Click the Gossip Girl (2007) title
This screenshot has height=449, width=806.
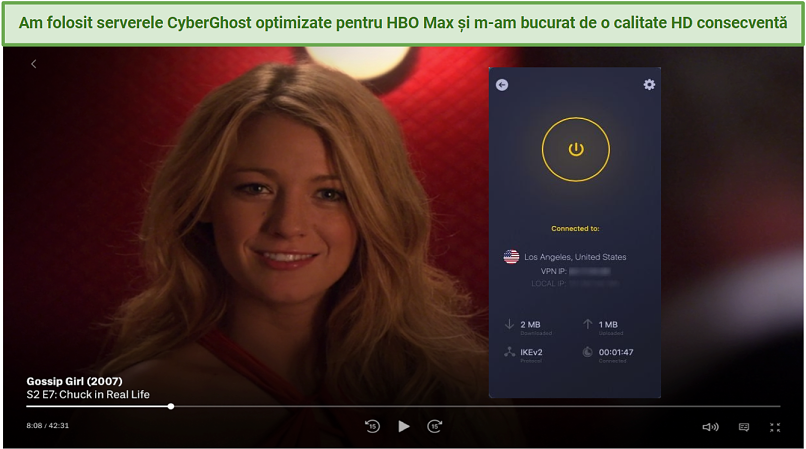pos(75,381)
